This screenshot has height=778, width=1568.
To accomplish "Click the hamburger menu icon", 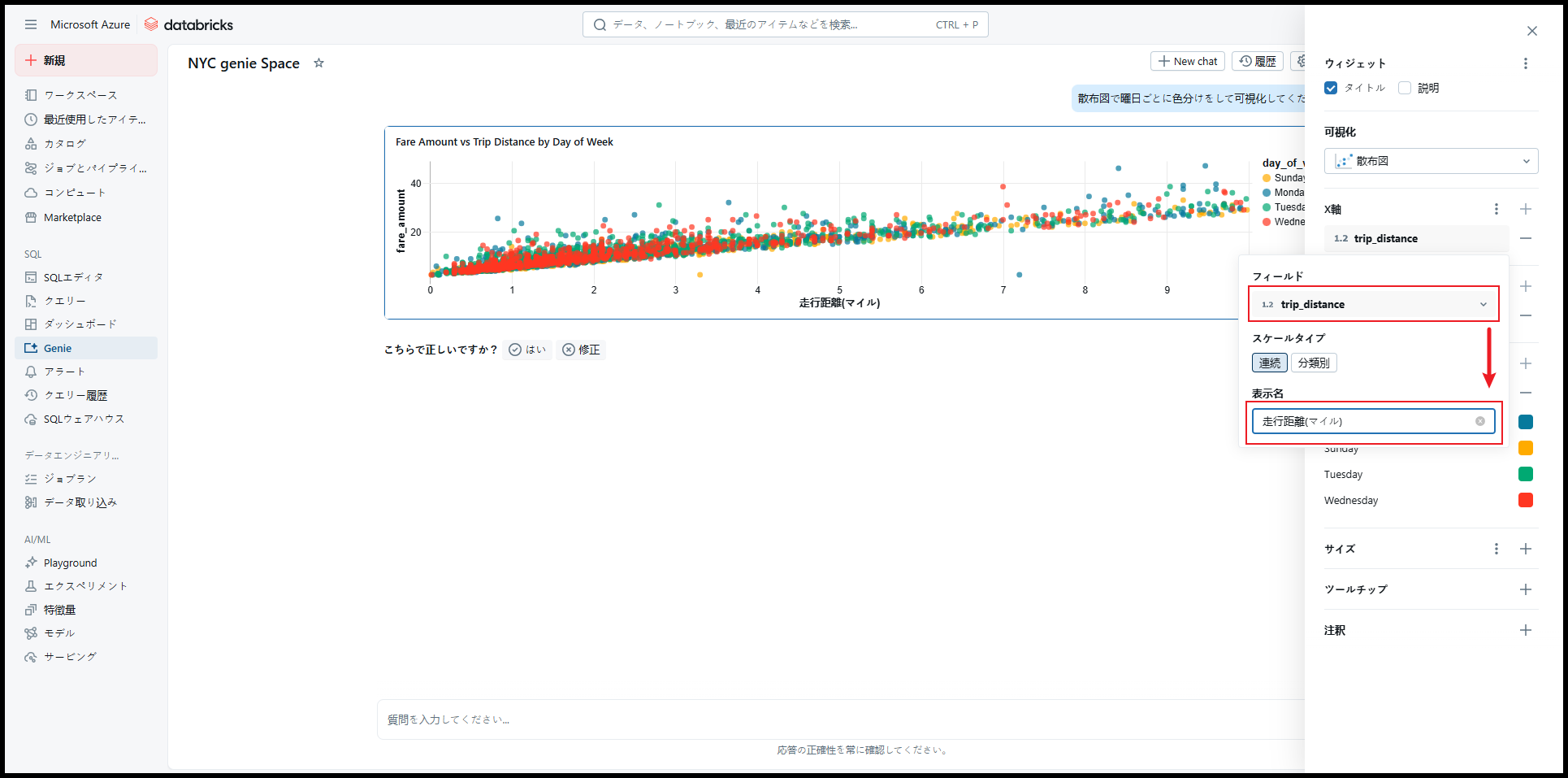I will click(x=31, y=24).
